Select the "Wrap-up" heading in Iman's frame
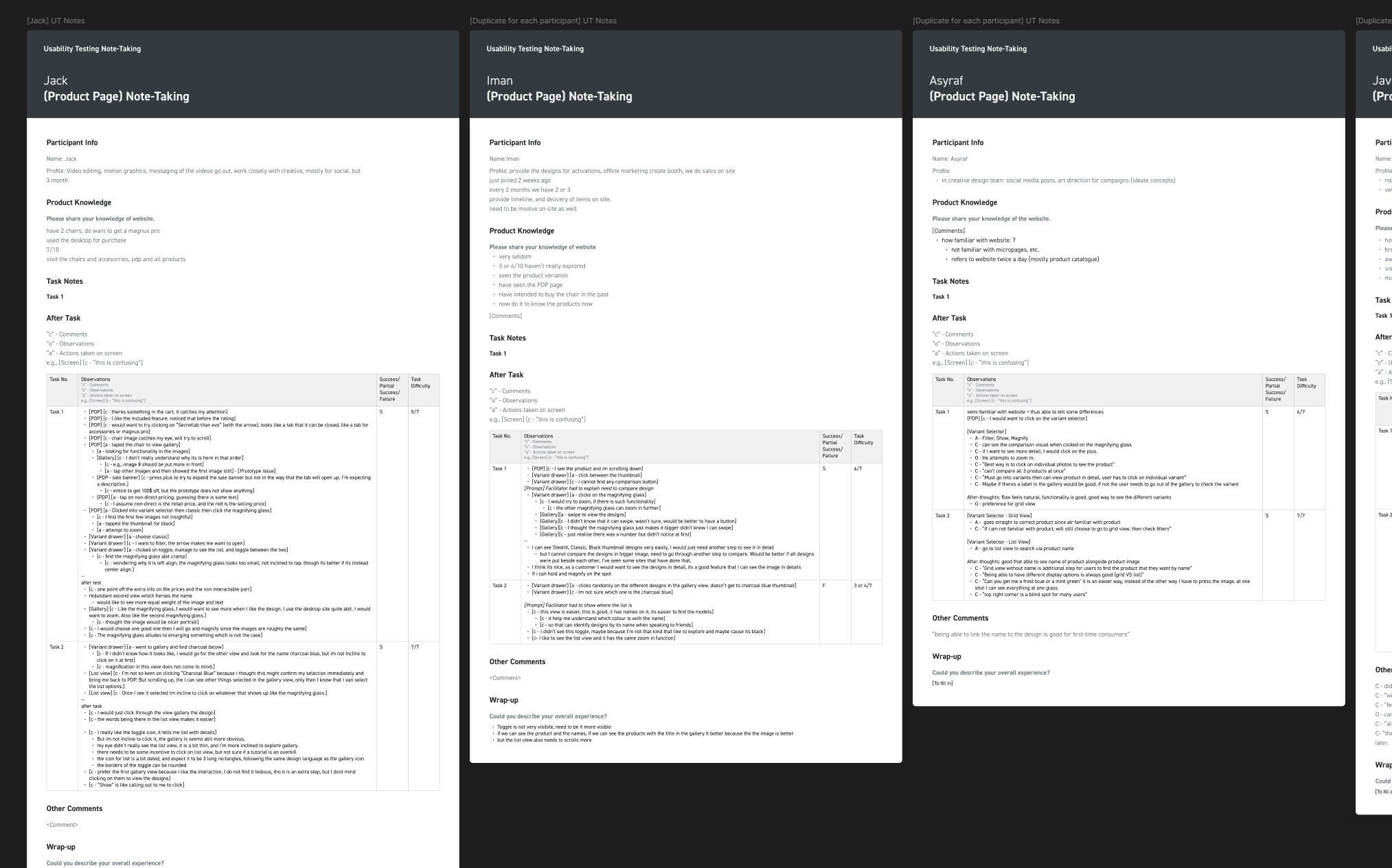Screen dimensions: 1392x868 point(503,700)
